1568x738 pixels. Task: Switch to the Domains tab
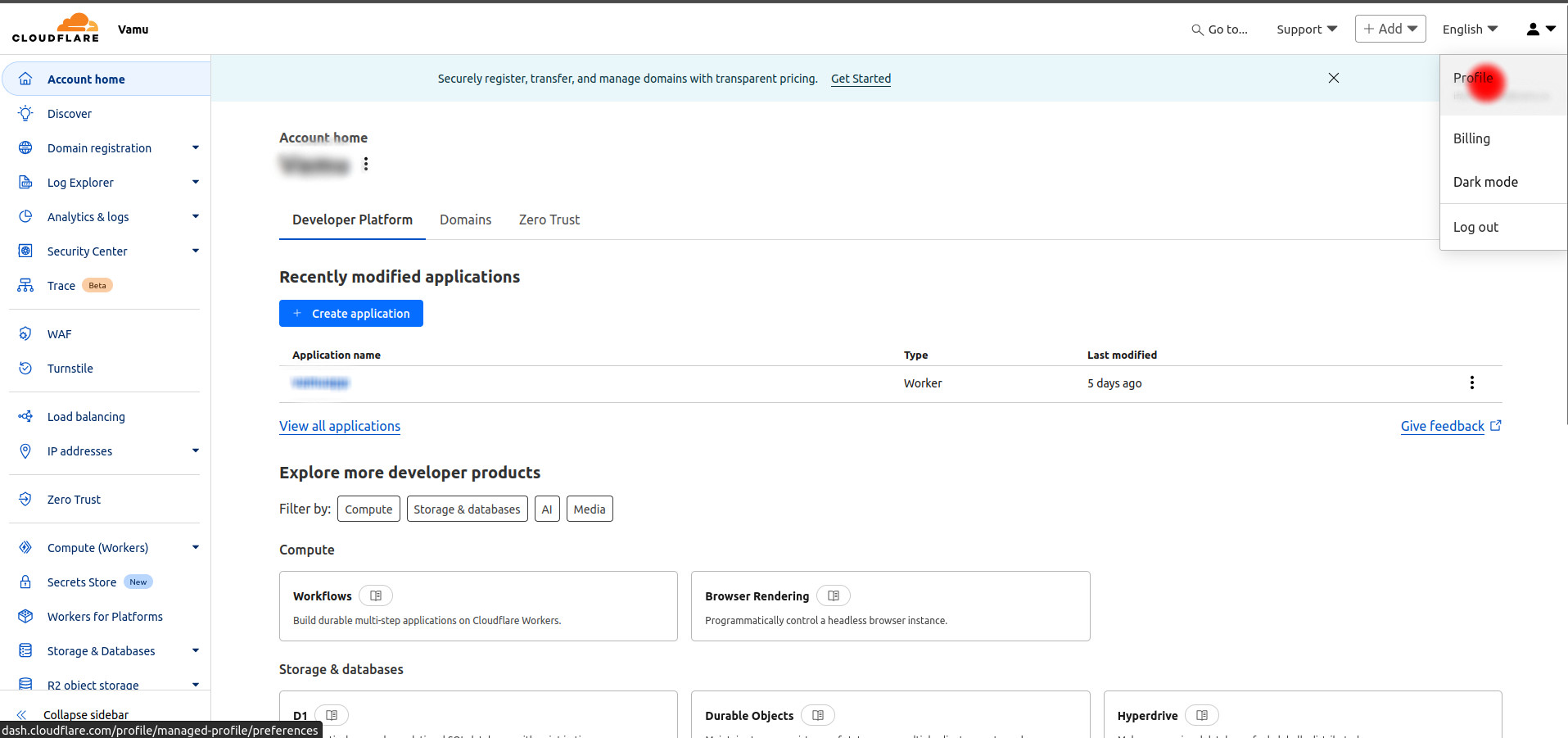pos(465,220)
